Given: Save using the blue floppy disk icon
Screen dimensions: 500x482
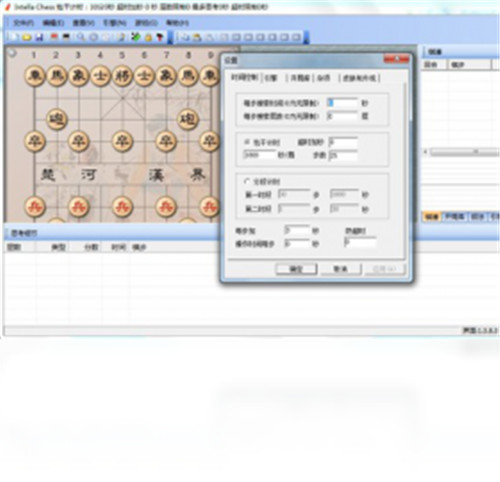Looking at the screenshot, I should click(39, 37).
